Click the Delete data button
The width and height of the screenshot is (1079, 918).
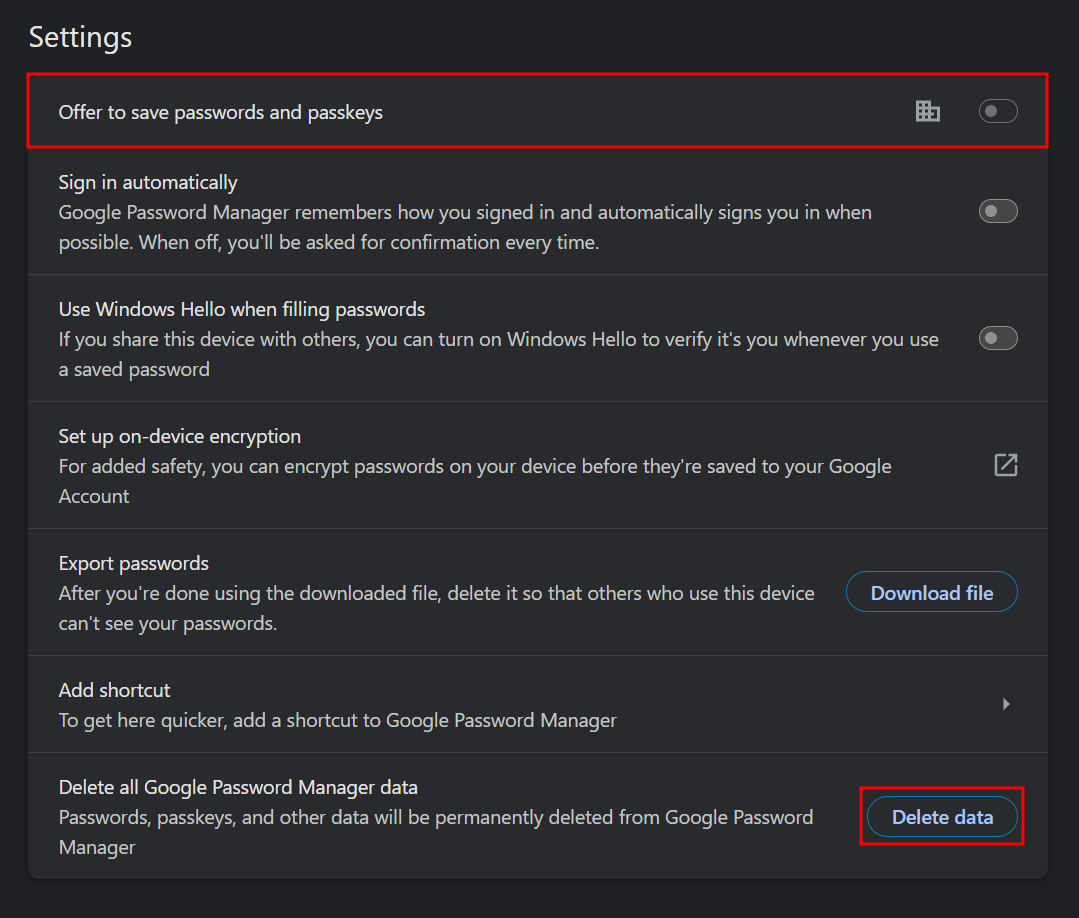pos(942,817)
